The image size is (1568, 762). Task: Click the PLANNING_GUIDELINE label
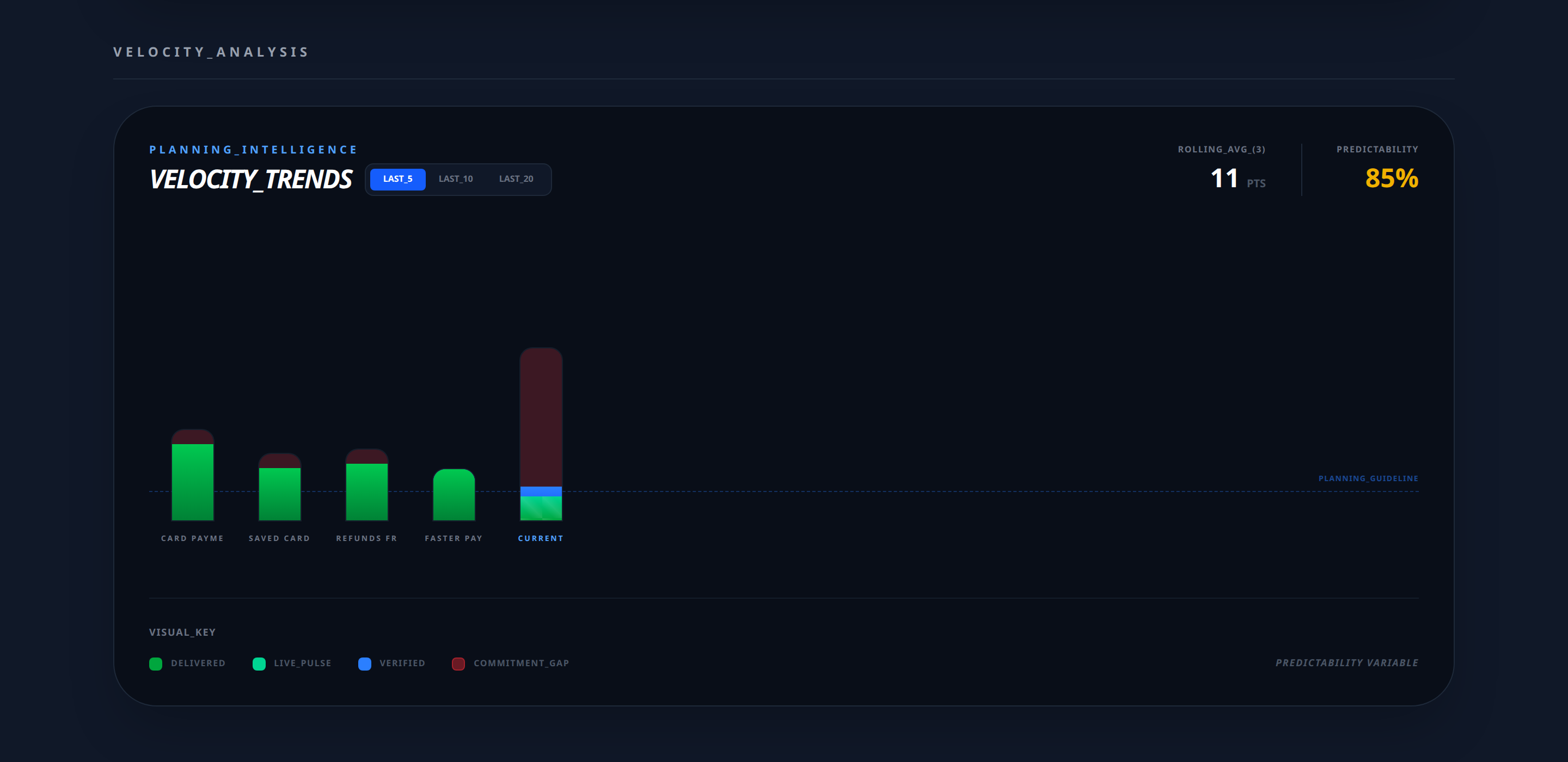[1368, 478]
